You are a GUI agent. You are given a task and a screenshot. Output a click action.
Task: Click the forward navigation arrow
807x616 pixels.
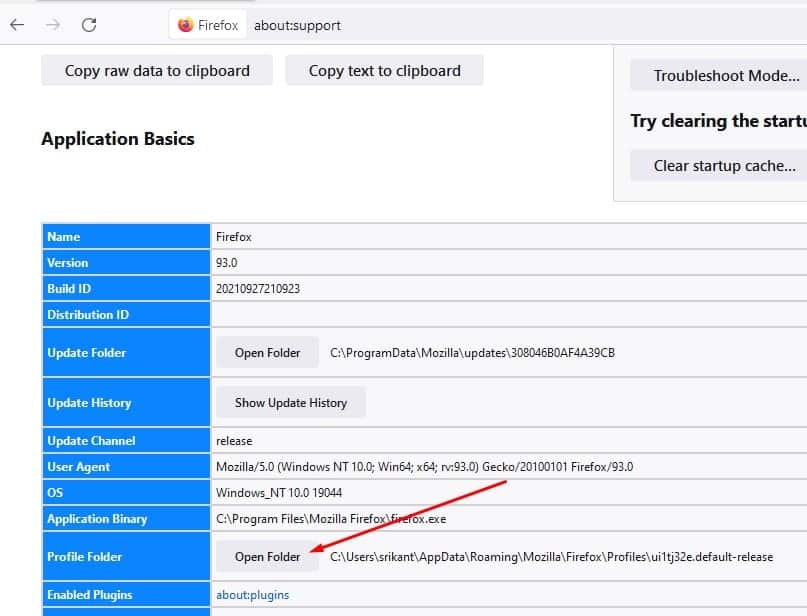(52, 25)
